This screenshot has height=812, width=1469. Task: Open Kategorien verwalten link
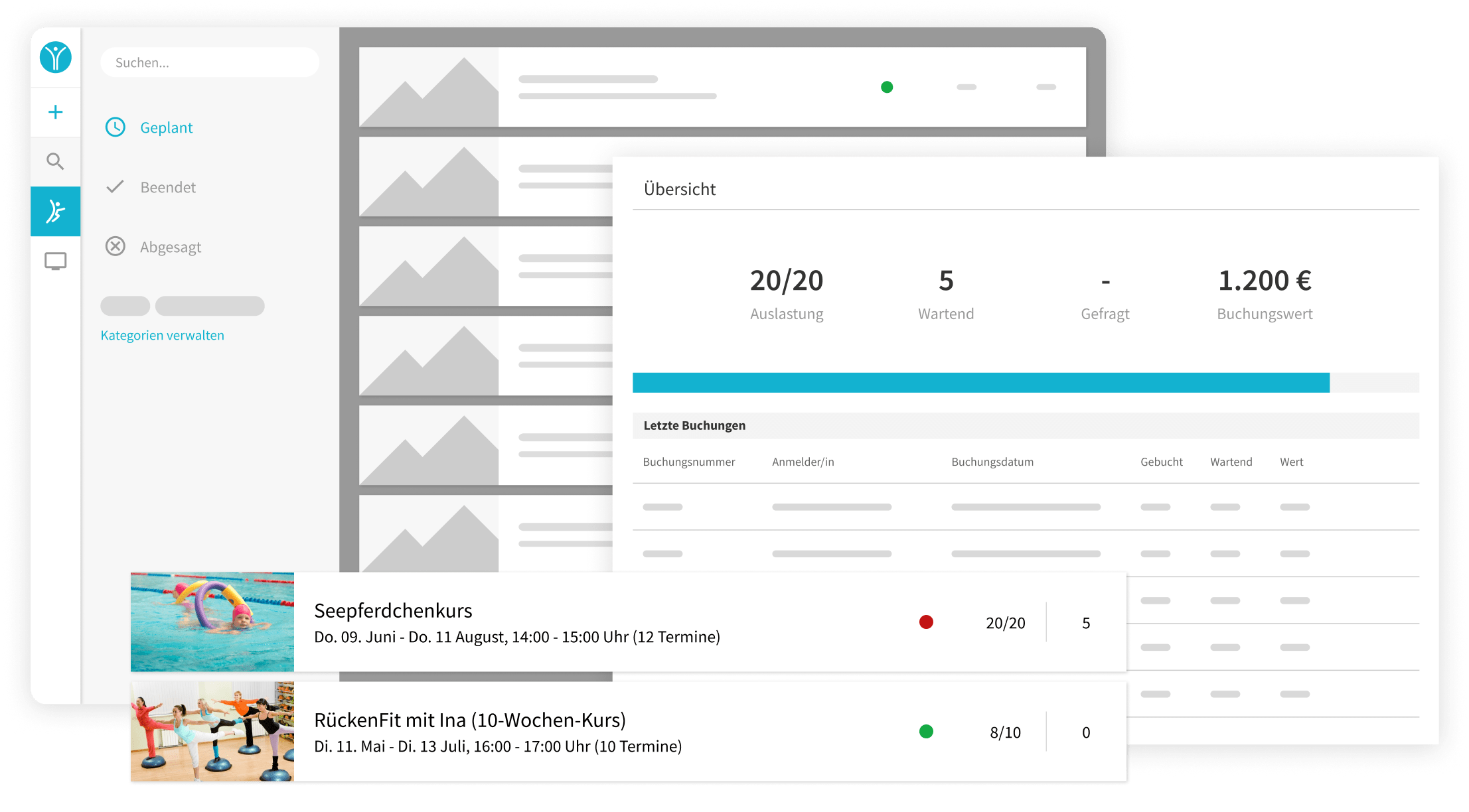(x=163, y=335)
